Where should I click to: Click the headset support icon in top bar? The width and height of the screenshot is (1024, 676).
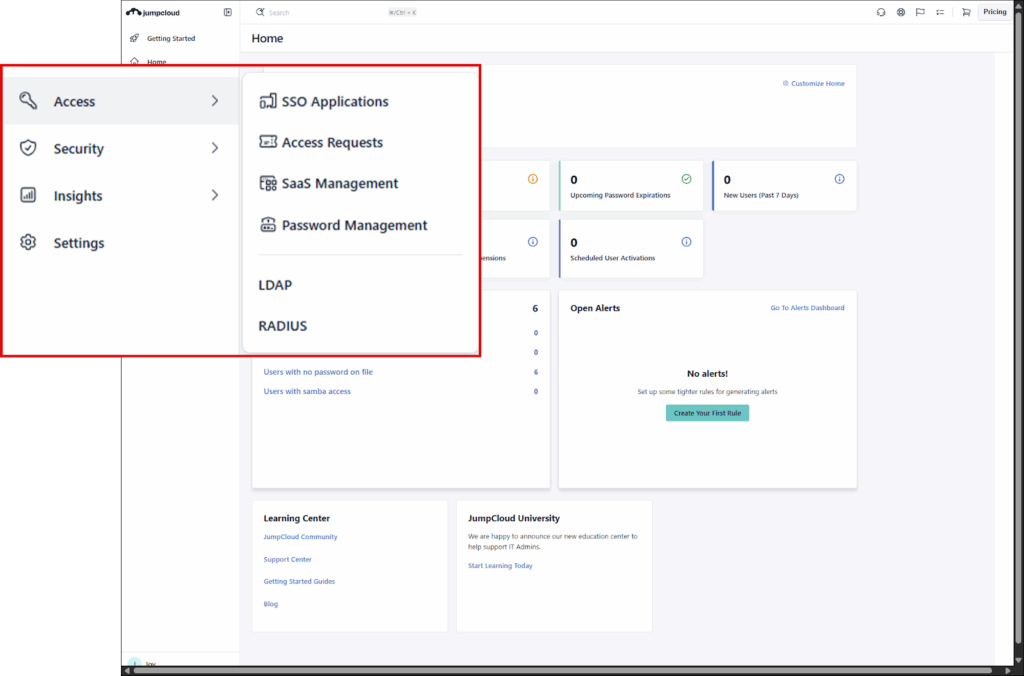click(881, 12)
